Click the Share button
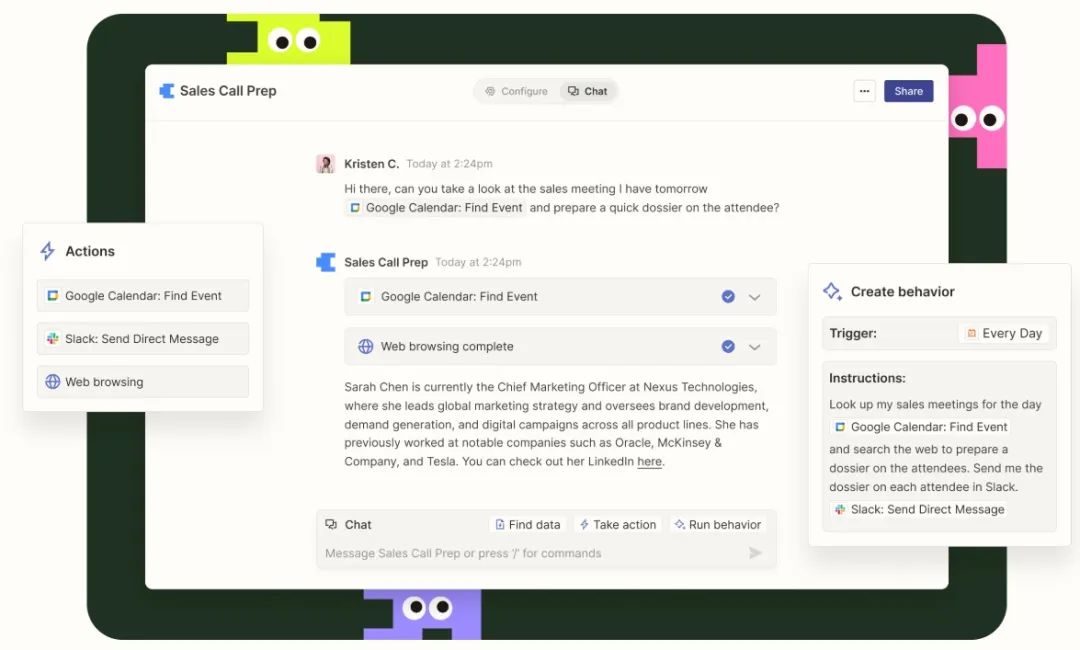The image size is (1080, 650). point(908,91)
